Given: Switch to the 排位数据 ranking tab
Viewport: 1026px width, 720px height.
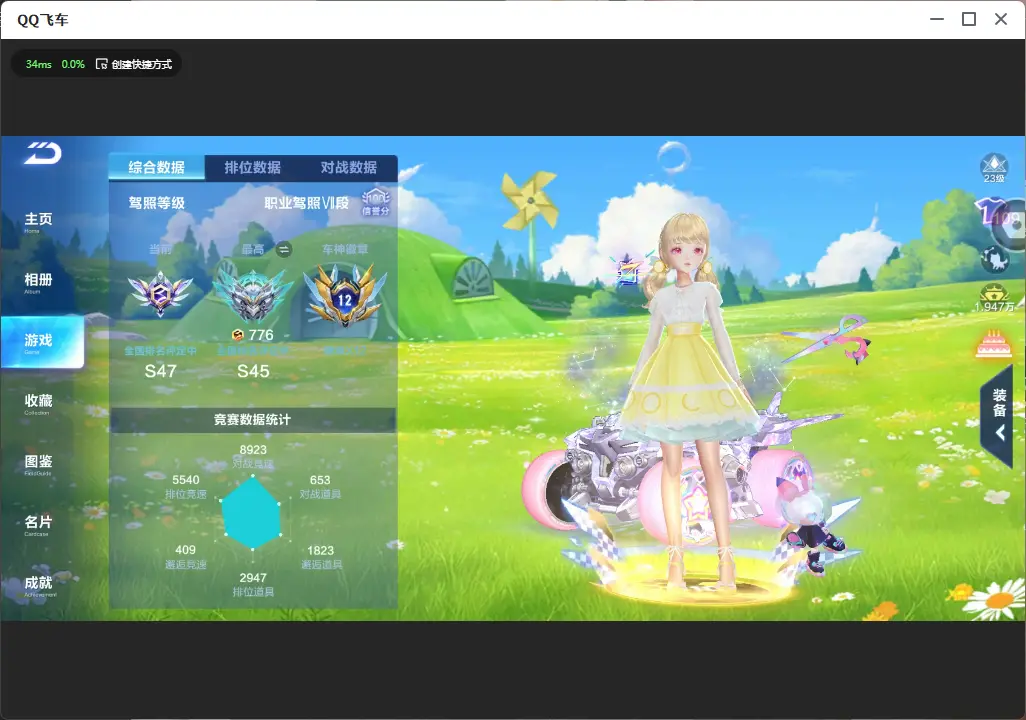Looking at the screenshot, I should [x=253, y=168].
